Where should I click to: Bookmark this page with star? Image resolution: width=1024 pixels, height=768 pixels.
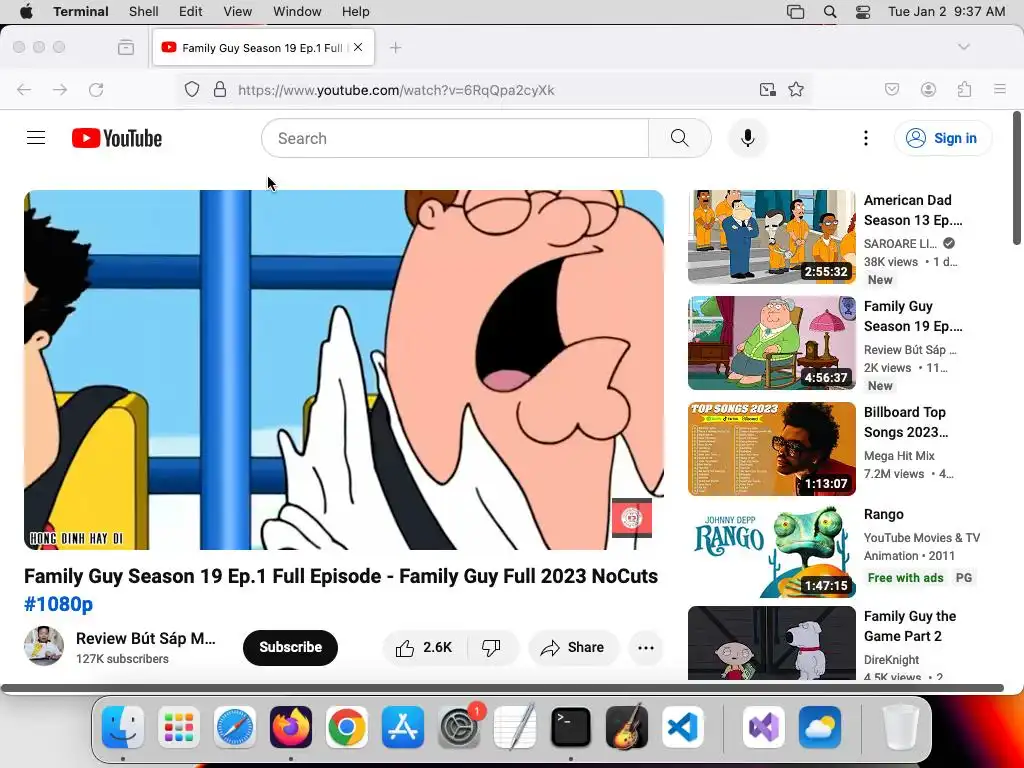point(795,89)
